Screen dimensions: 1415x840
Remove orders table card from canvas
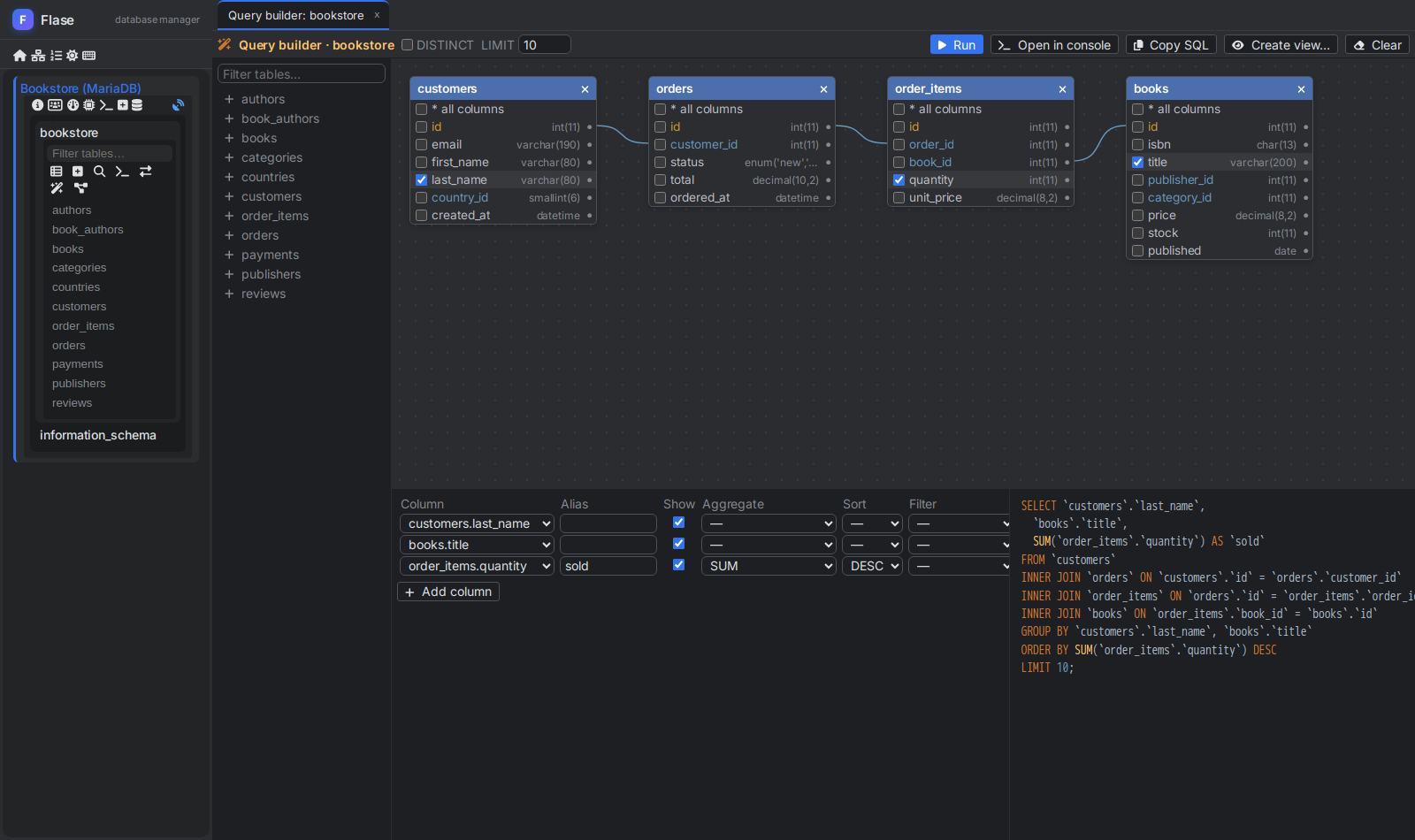coord(823,89)
